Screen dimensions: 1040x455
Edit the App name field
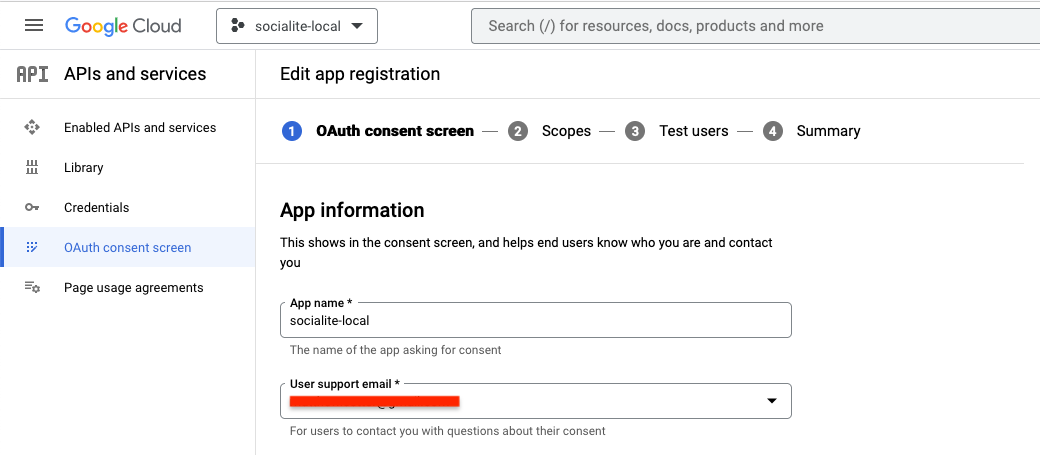(x=536, y=320)
